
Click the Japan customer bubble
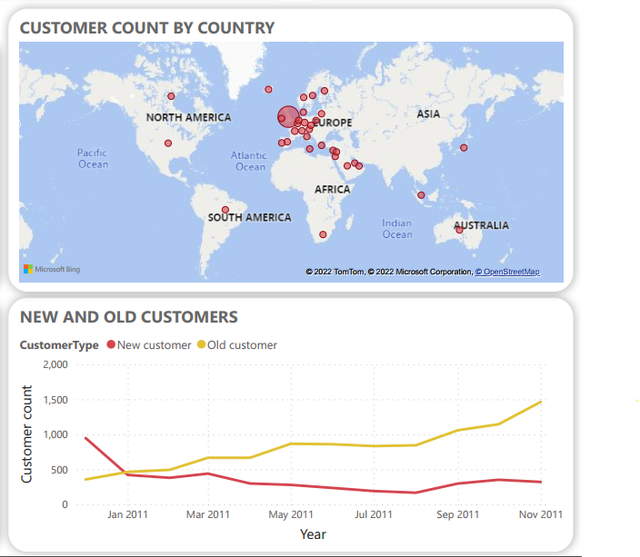click(464, 148)
